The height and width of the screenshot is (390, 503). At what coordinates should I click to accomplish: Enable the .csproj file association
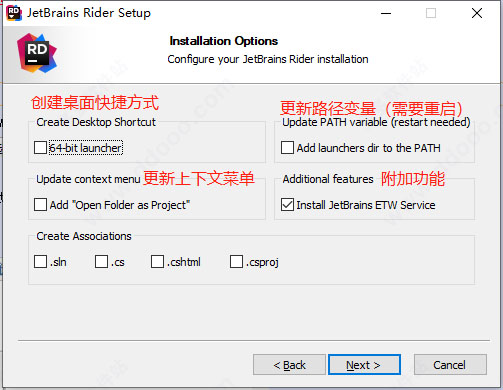coord(236,262)
